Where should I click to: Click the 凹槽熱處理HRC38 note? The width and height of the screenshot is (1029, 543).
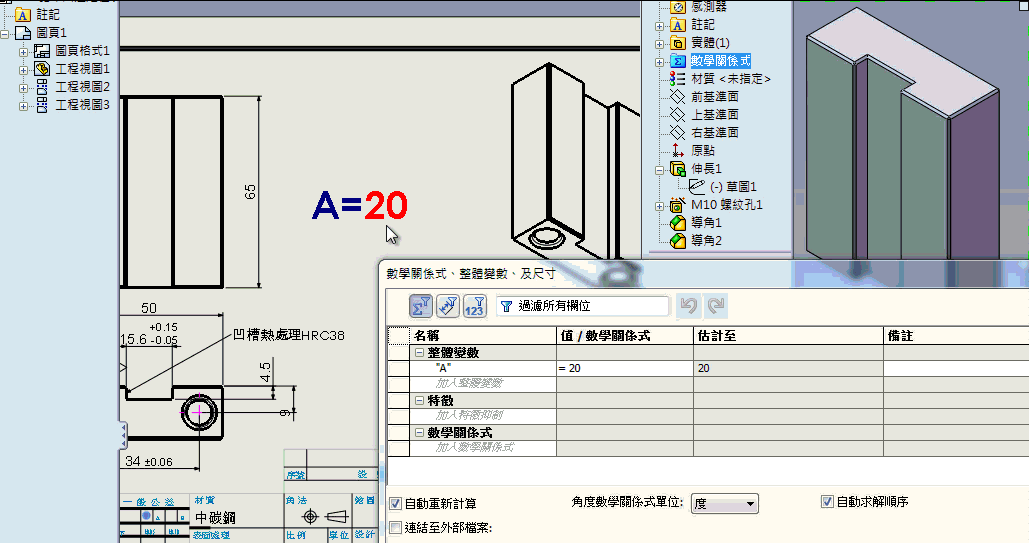[x=289, y=335]
